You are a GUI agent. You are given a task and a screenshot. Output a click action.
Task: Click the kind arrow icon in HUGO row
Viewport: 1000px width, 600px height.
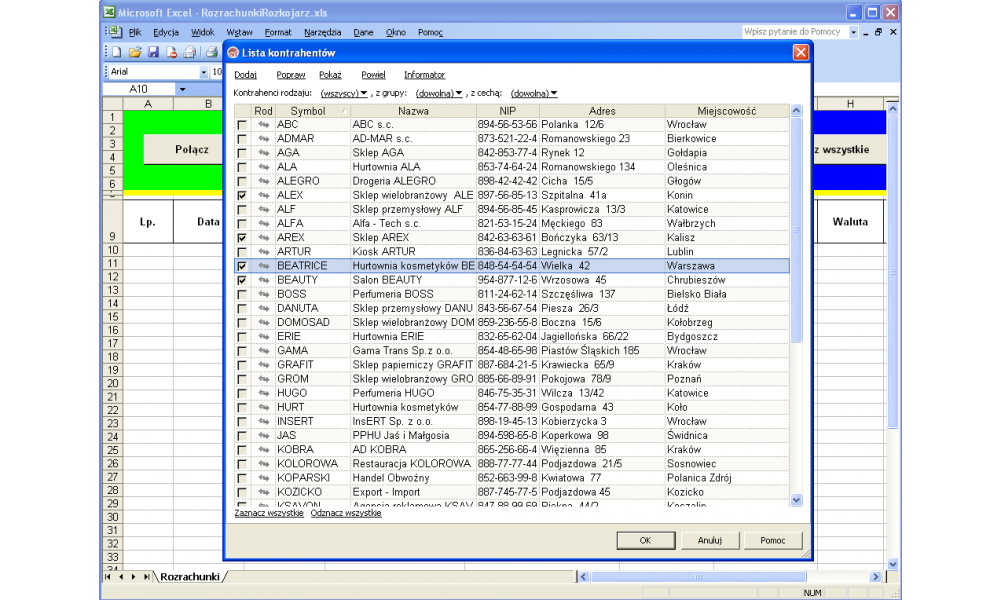pos(263,393)
